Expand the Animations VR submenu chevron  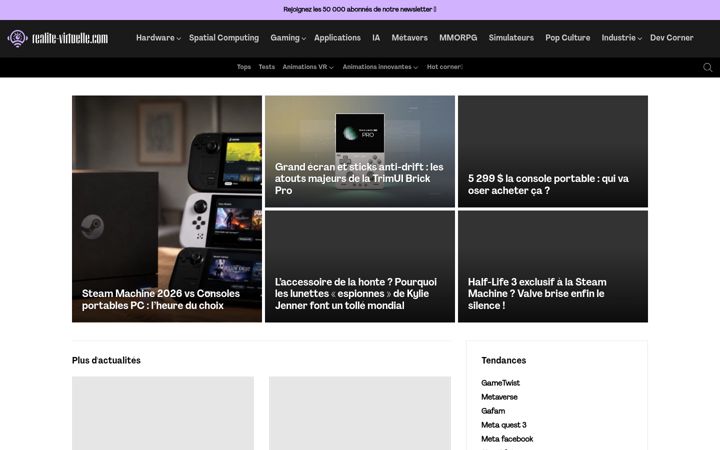point(331,68)
